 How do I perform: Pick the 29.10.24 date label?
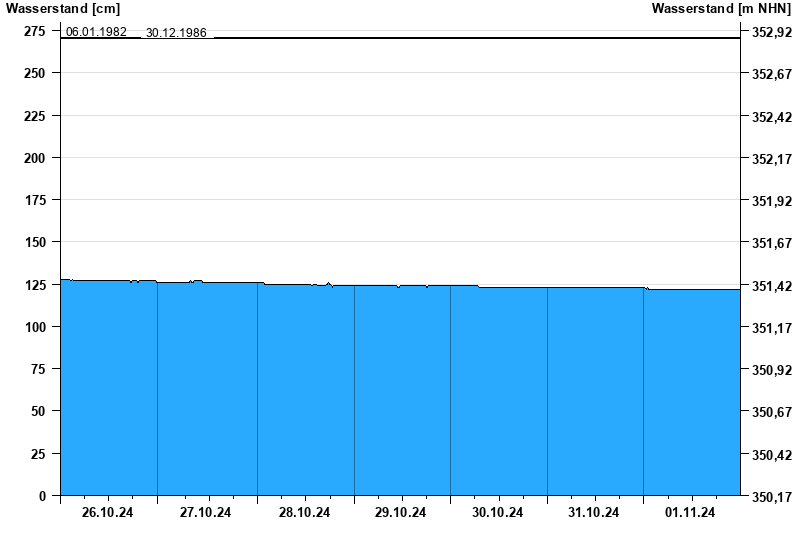click(401, 513)
